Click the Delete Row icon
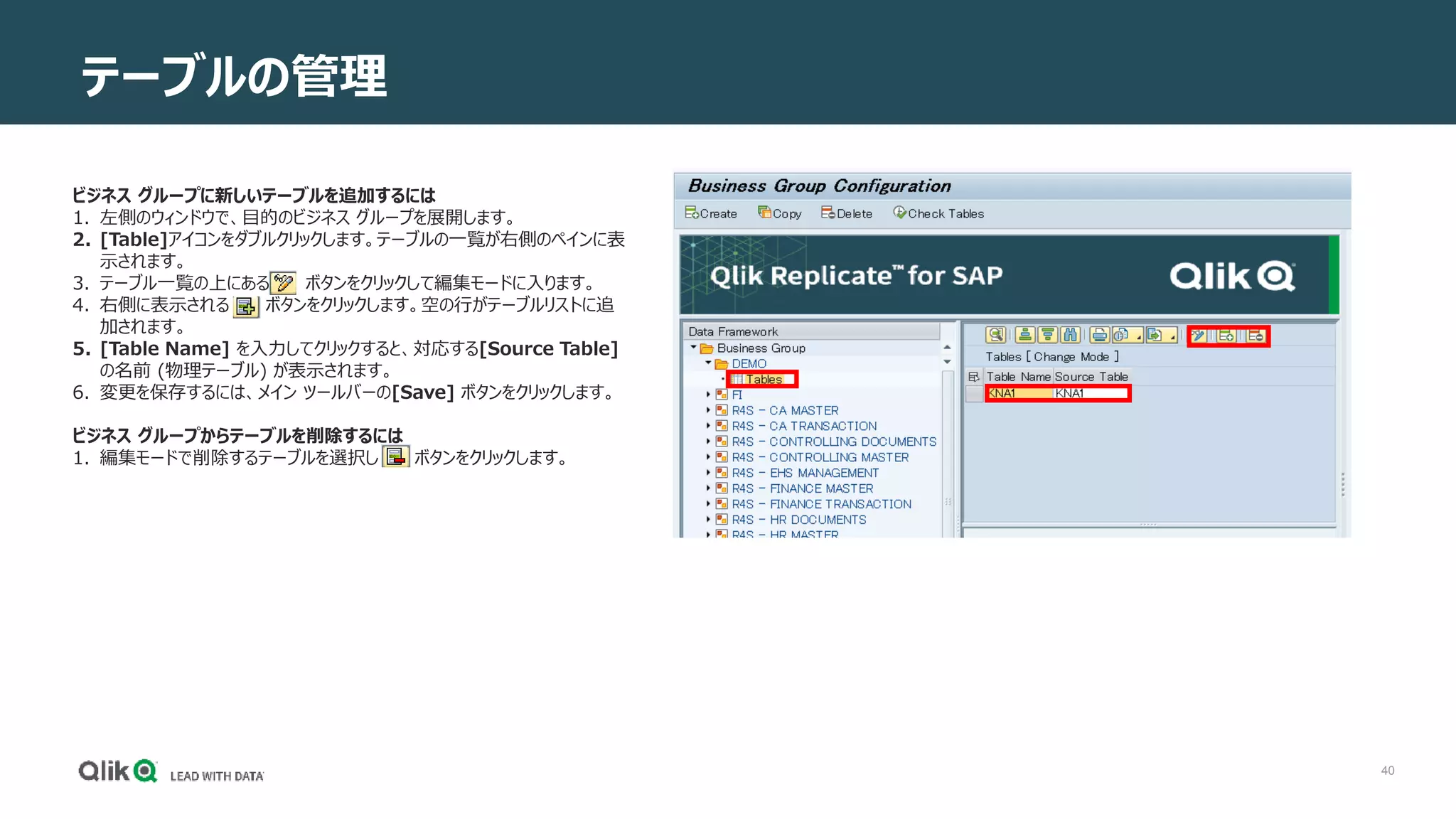 point(1256,336)
